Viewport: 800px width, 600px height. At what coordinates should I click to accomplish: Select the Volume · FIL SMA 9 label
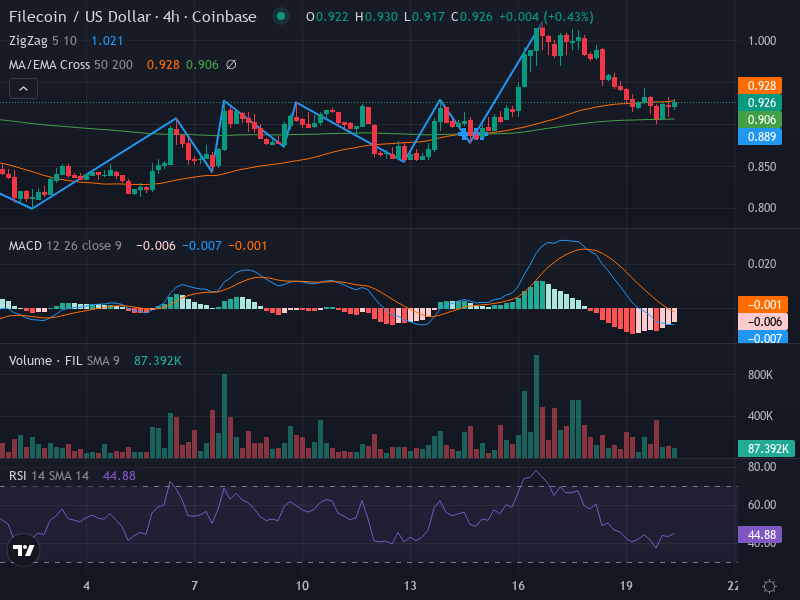(x=64, y=361)
